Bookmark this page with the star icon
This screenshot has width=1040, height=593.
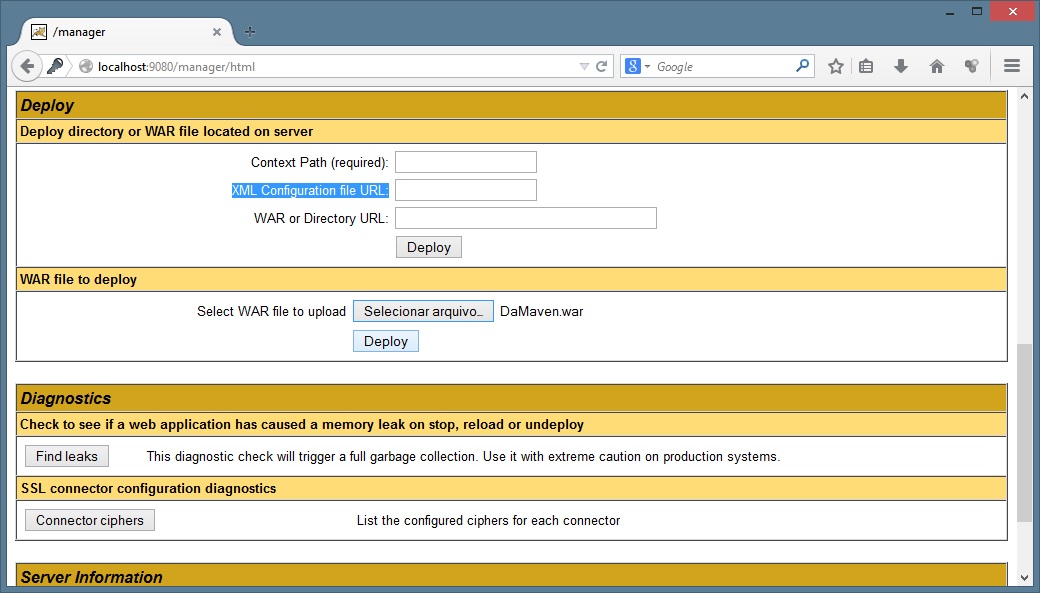click(836, 67)
